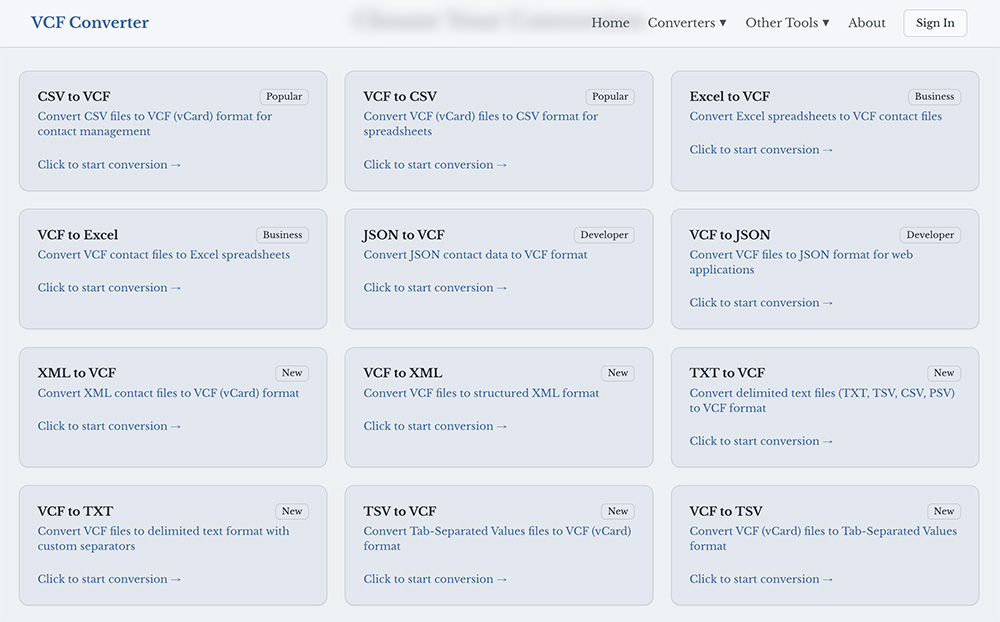This screenshot has width=1000, height=622.
Task: Click 'Convert VCF files to structured XML format' text
Action: pyautogui.click(x=482, y=393)
